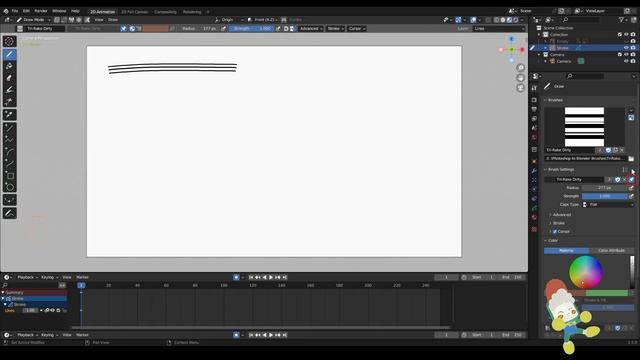
Task: Select the Curve tool
Action: (9, 164)
